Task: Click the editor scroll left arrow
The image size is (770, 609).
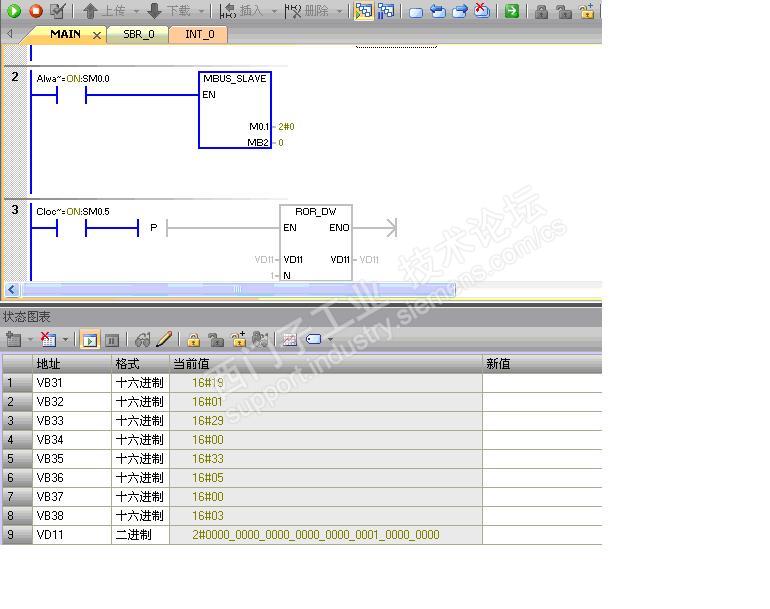Action: click(12, 289)
